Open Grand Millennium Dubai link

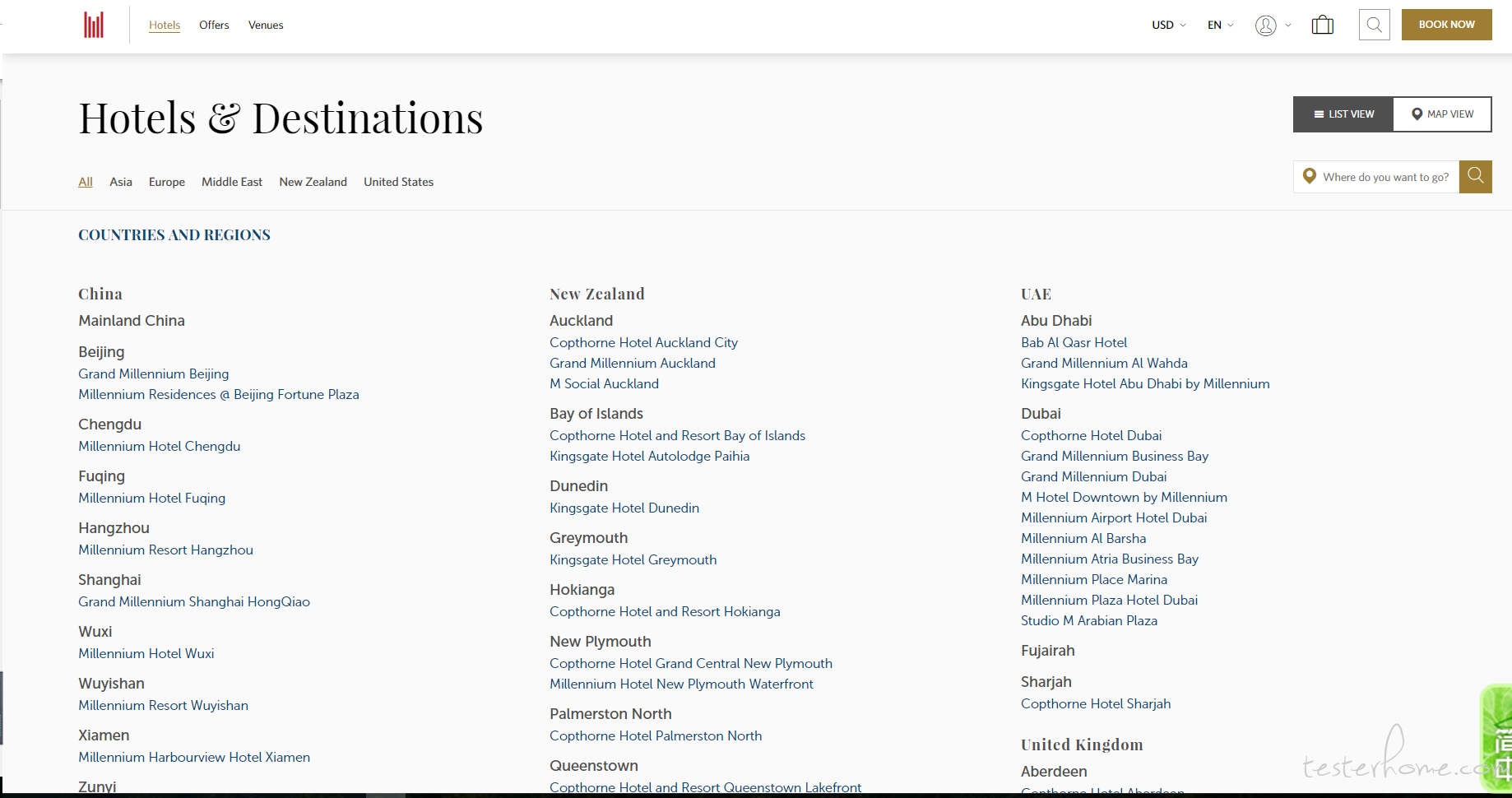coord(1094,476)
